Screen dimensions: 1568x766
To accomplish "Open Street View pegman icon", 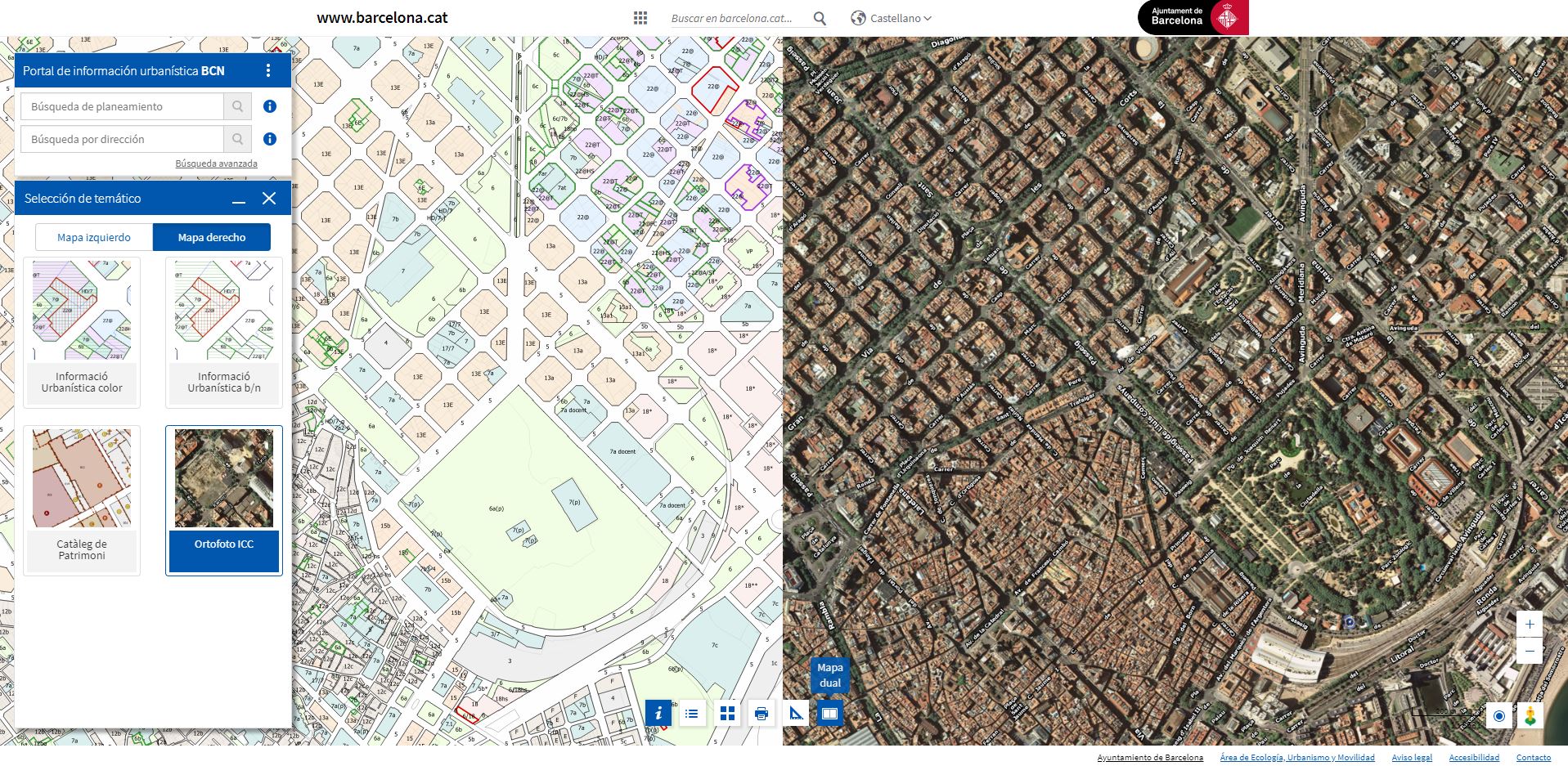I will [1530, 717].
